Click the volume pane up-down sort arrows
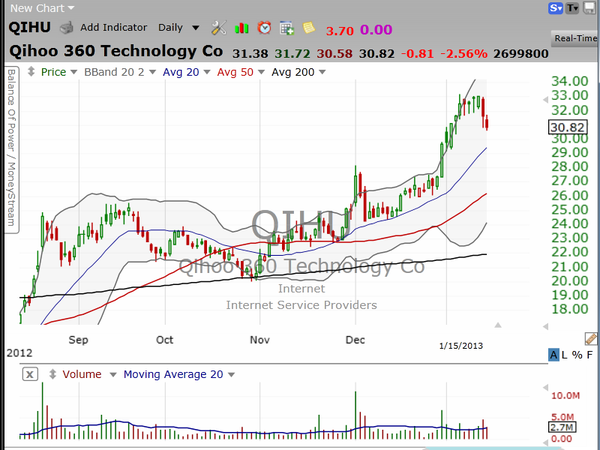This screenshot has height=450, width=600. click(53, 374)
